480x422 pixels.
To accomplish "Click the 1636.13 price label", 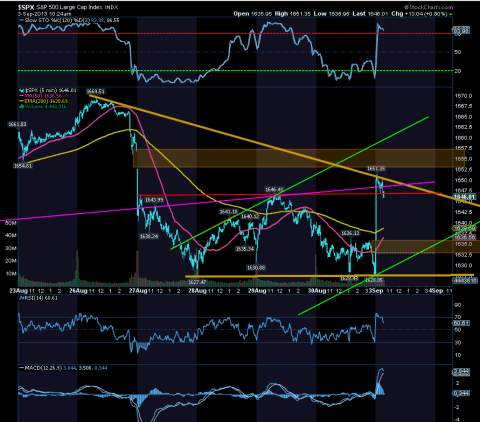I will pyautogui.click(x=350, y=233).
